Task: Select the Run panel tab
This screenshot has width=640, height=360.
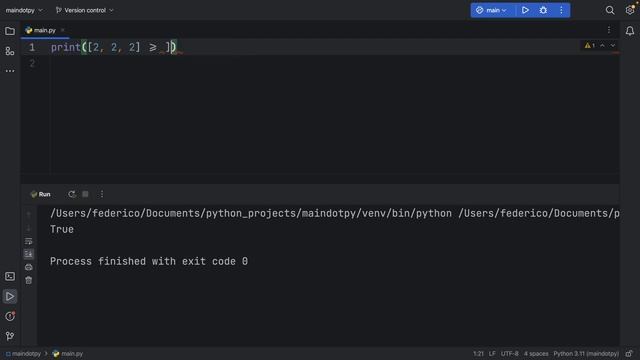Action: point(40,194)
